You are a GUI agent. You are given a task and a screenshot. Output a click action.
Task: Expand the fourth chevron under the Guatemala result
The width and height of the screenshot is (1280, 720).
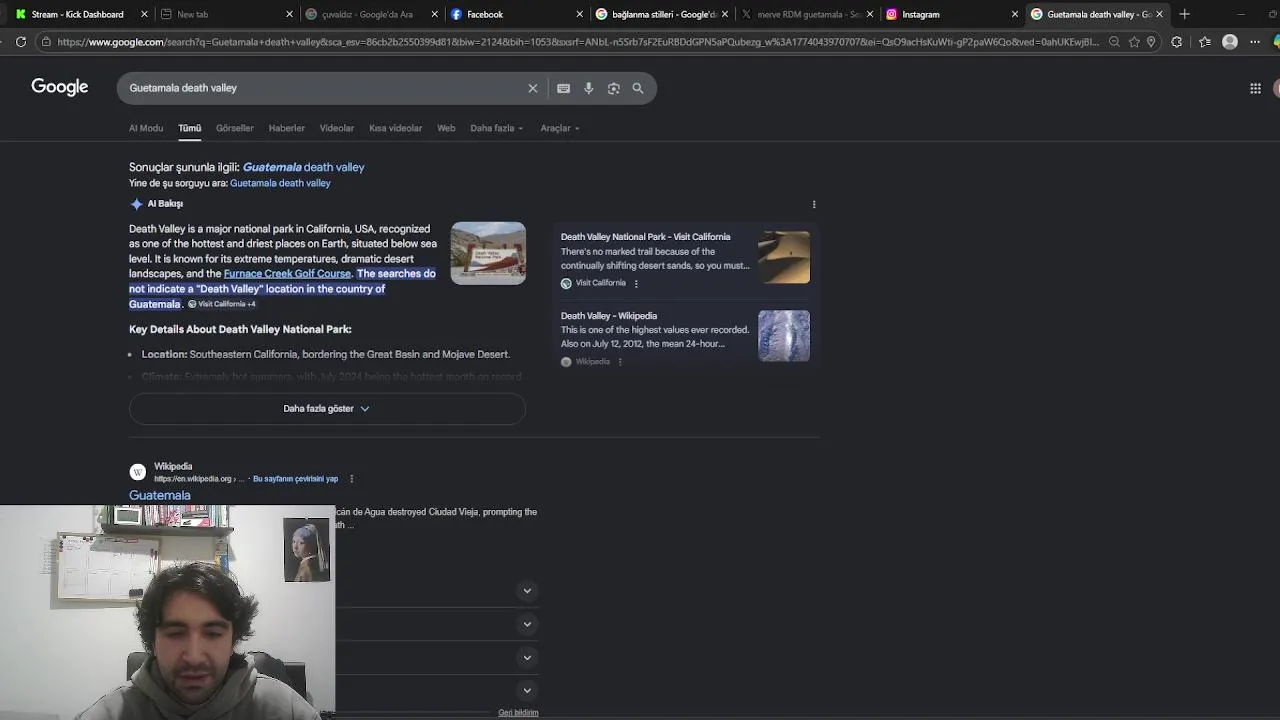527,690
